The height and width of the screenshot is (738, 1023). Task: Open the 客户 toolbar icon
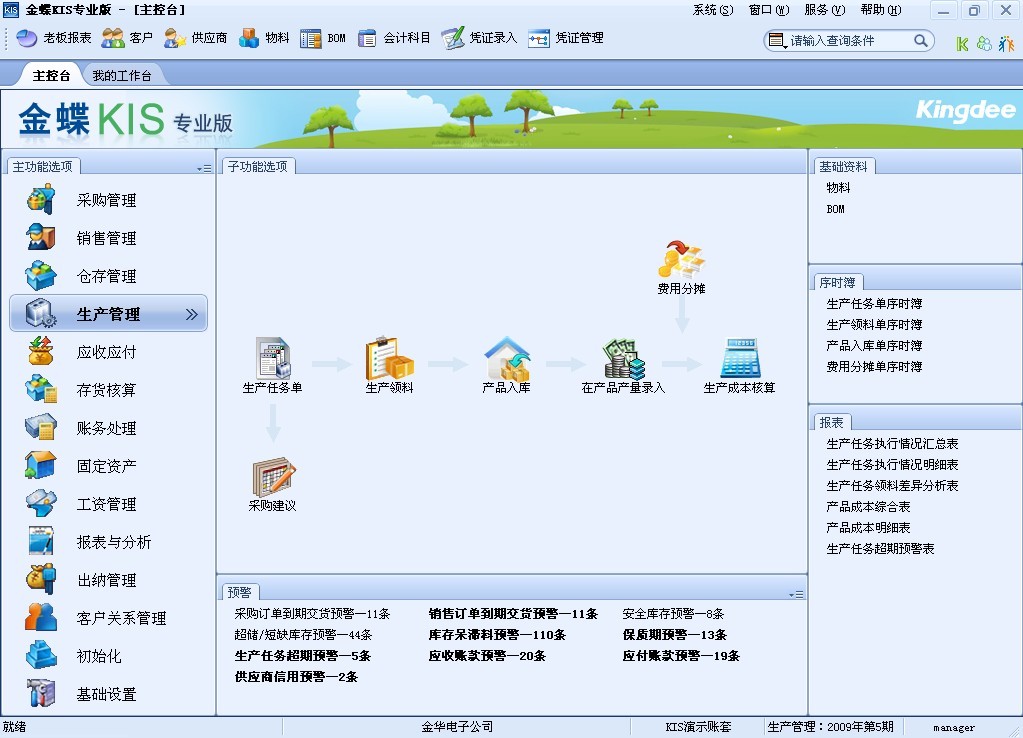[x=113, y=38]
